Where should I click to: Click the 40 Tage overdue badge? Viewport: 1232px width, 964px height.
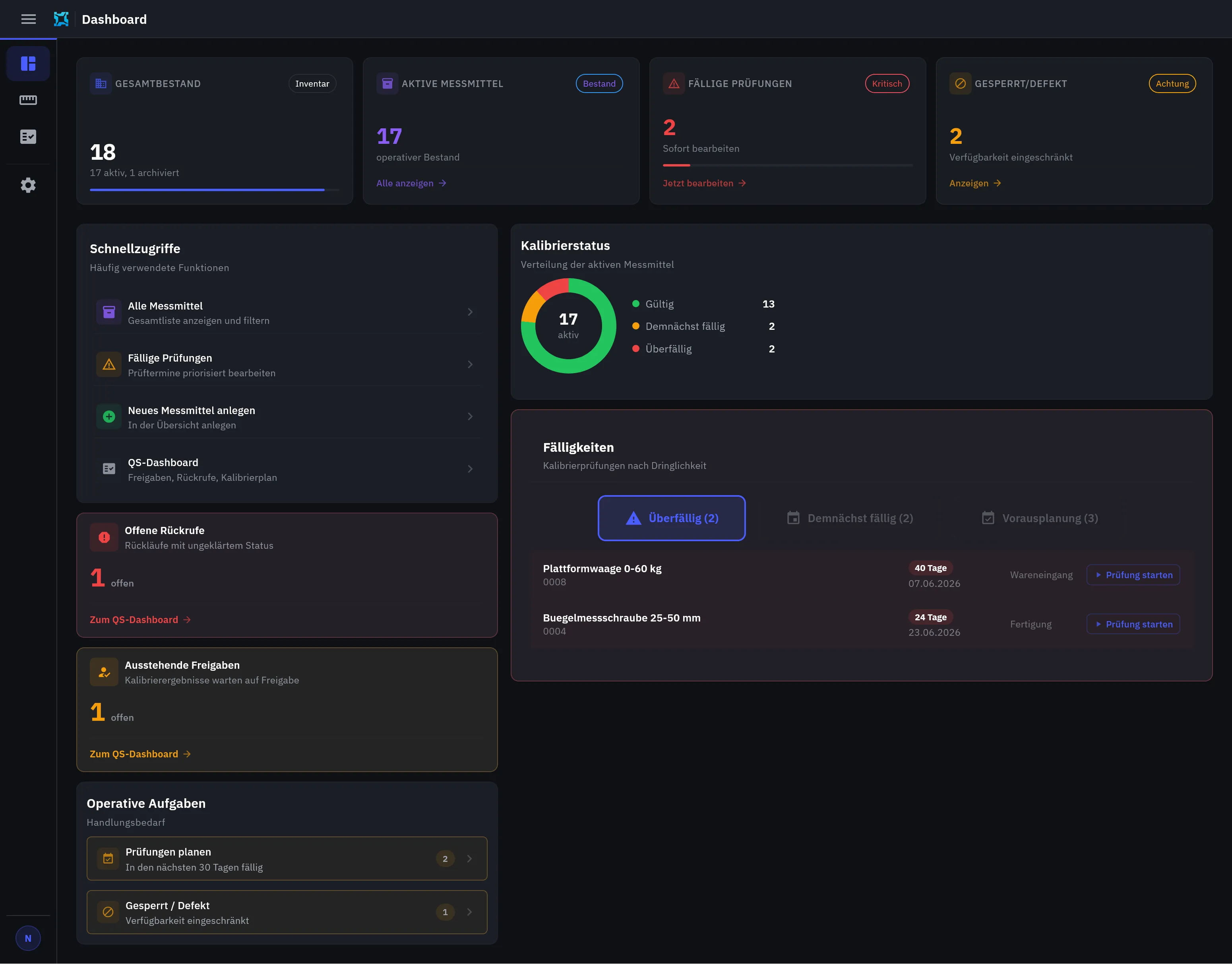931,568
